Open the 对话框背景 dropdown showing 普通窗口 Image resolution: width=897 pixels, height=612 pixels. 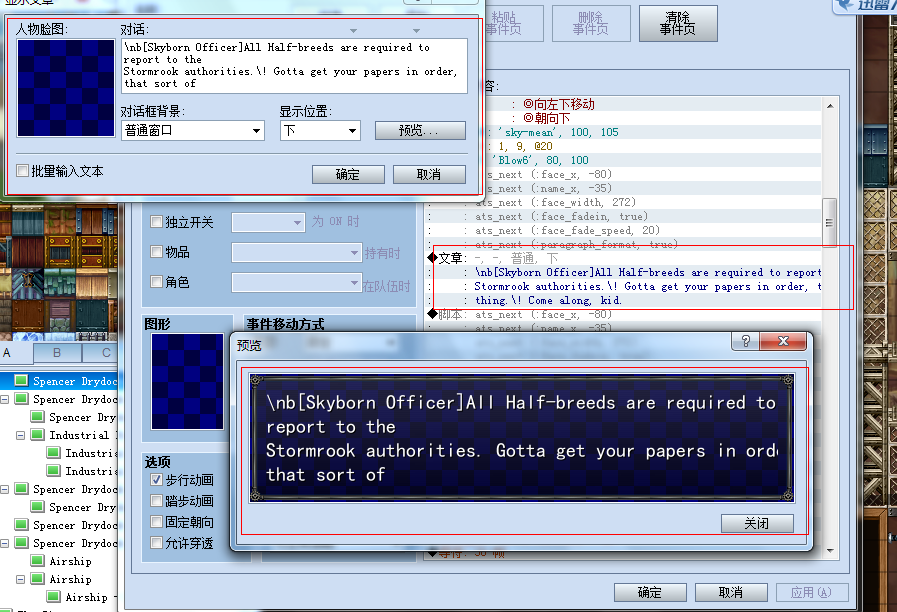coord(193,130)
